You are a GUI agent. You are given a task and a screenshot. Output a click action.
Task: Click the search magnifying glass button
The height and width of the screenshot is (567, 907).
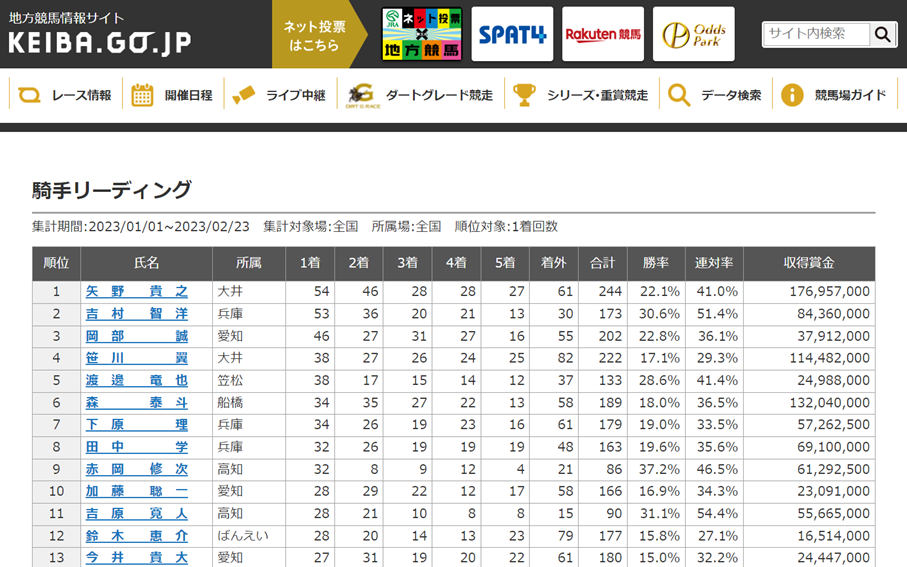(x=883, y=35)
